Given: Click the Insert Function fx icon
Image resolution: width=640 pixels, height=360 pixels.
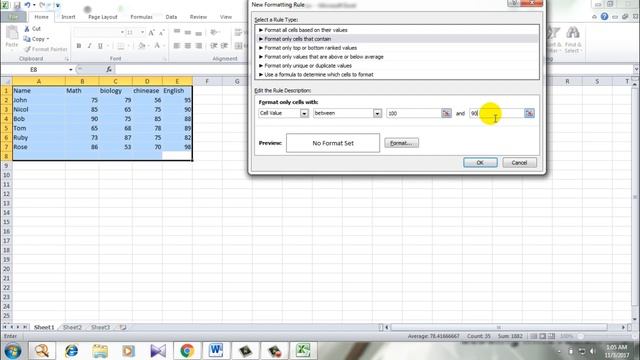Looking at the screenshot, I should click(109, 69).
